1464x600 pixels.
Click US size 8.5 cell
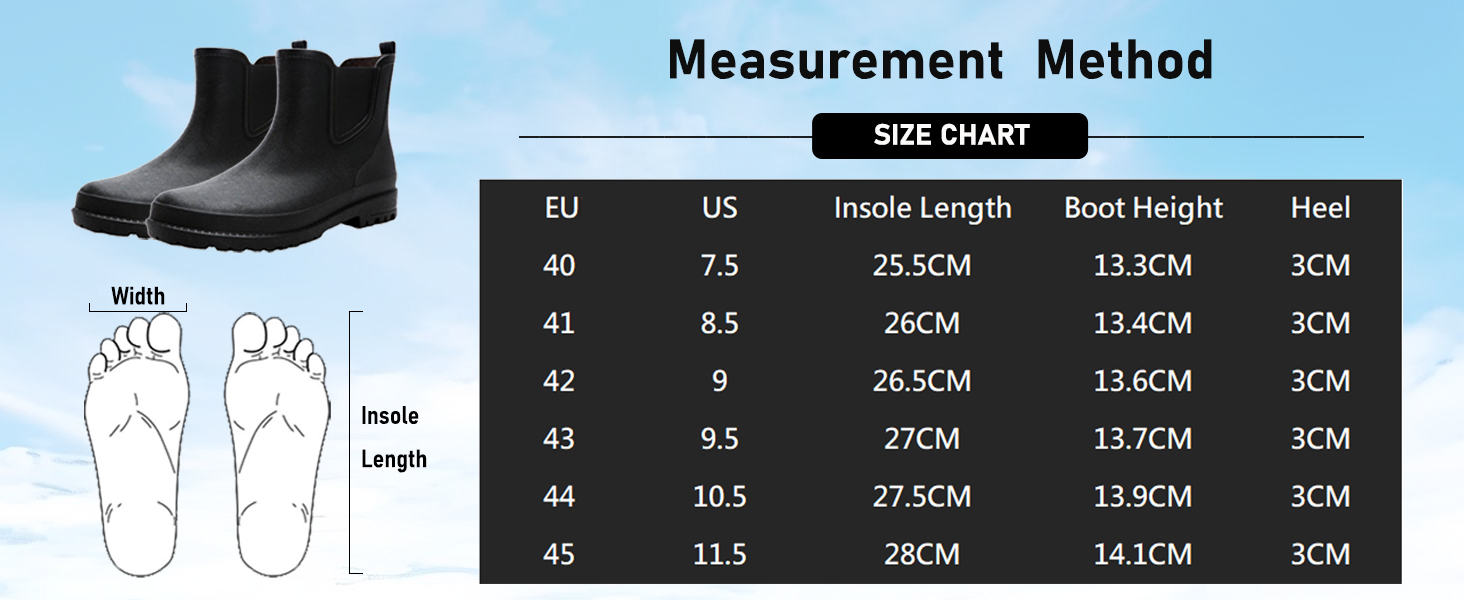pyautogui.click(x=720, y=324)
